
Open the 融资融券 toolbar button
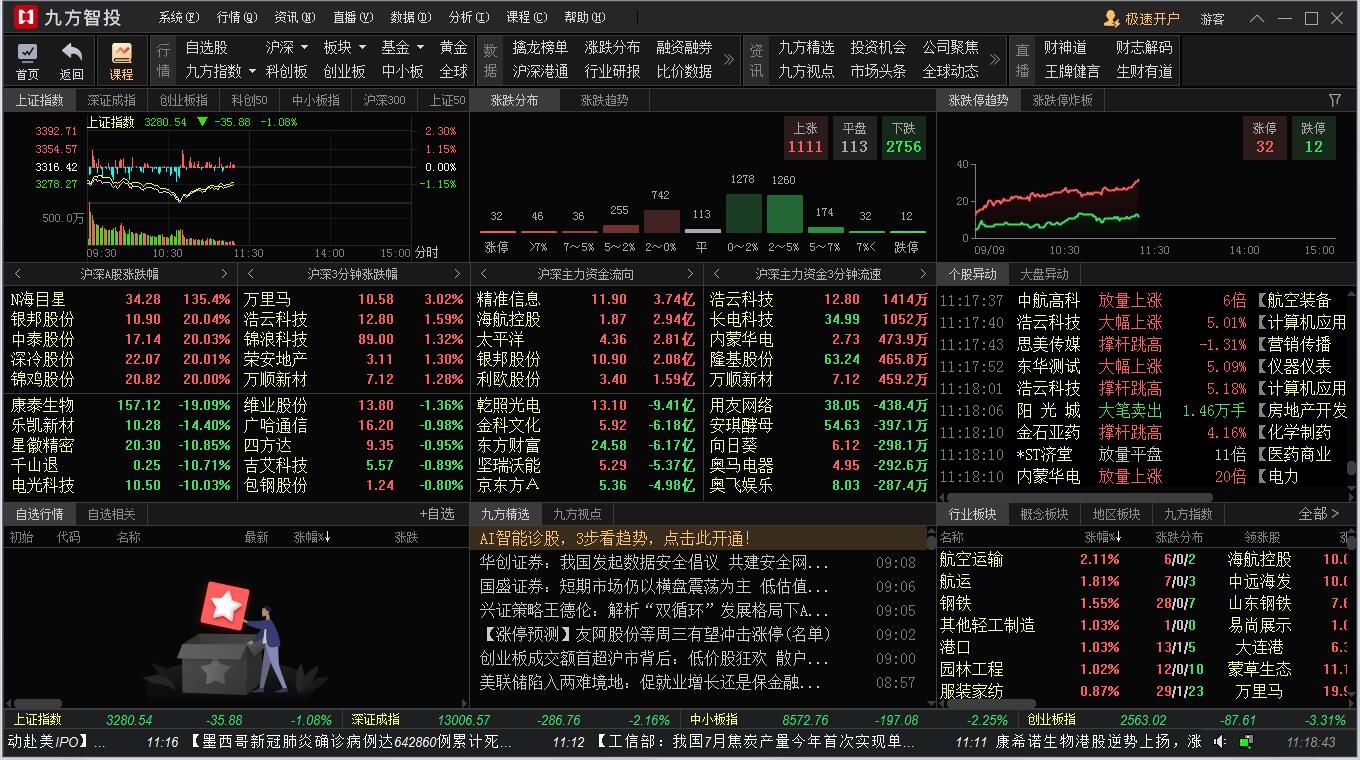click(x=684, y=47)
